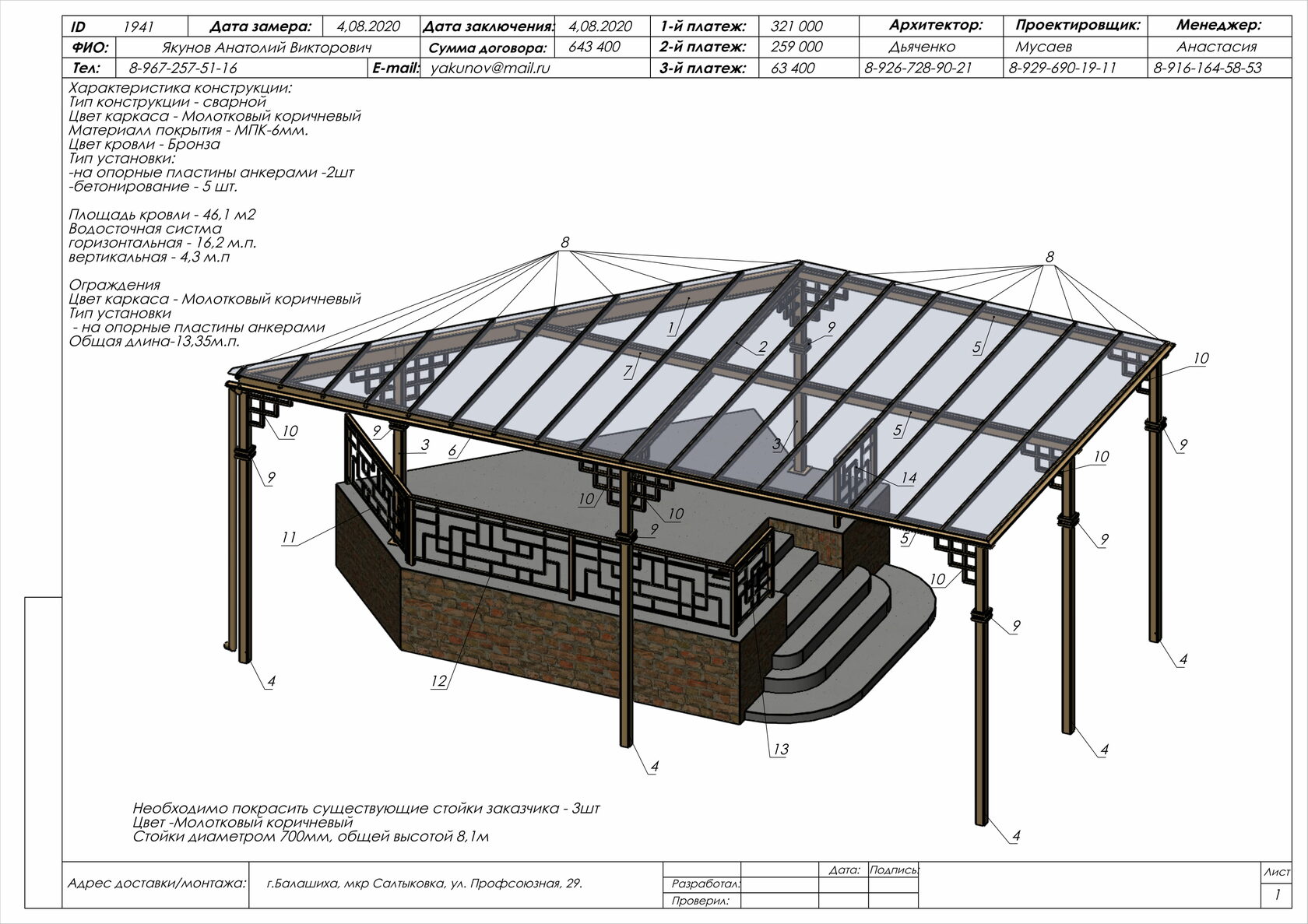Image resolution: width=1308 pixels, height=924 pixels.
Task: Select callout number 6 near the gutter
Action: tap(452, 451)
